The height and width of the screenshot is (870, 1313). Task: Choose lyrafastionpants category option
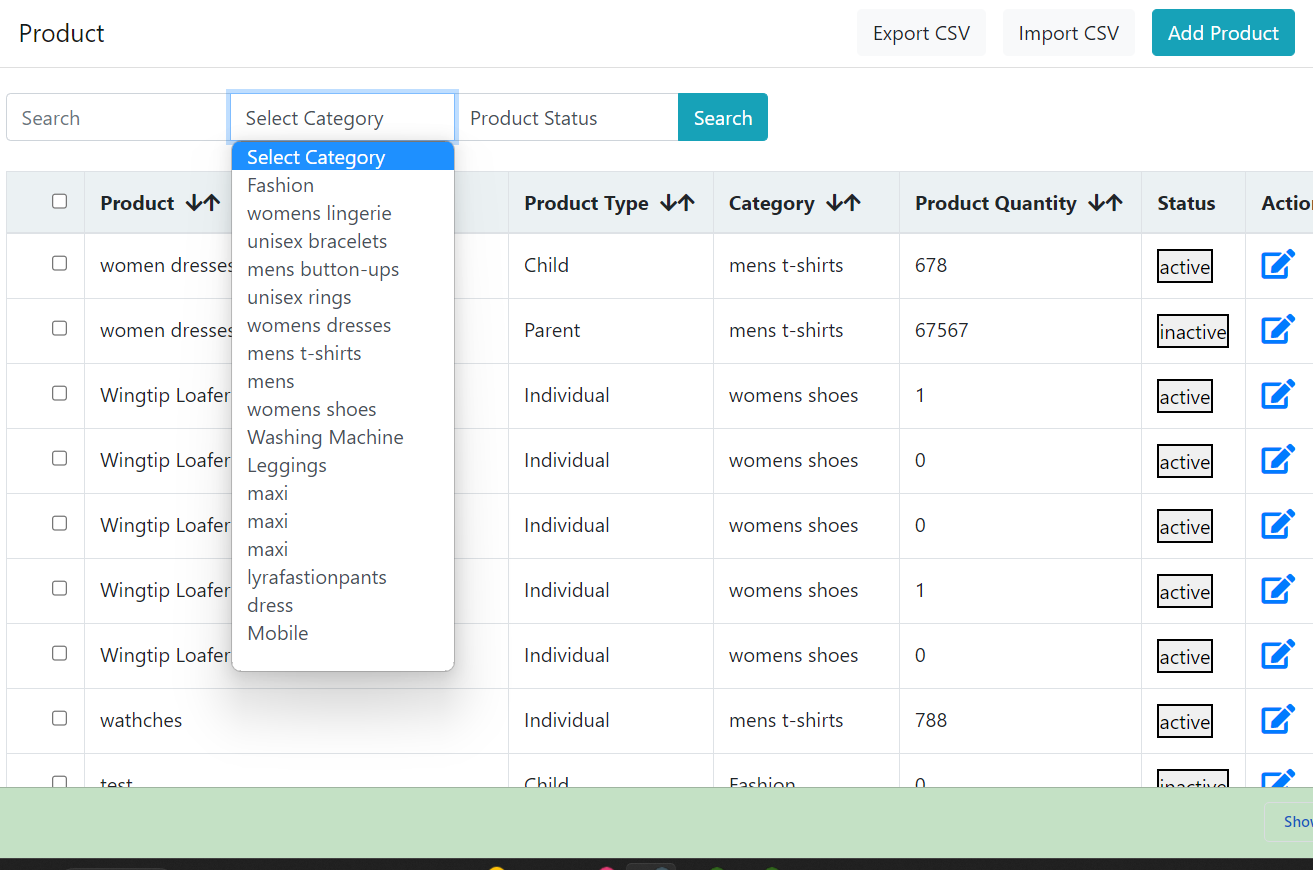click(343, 577)
